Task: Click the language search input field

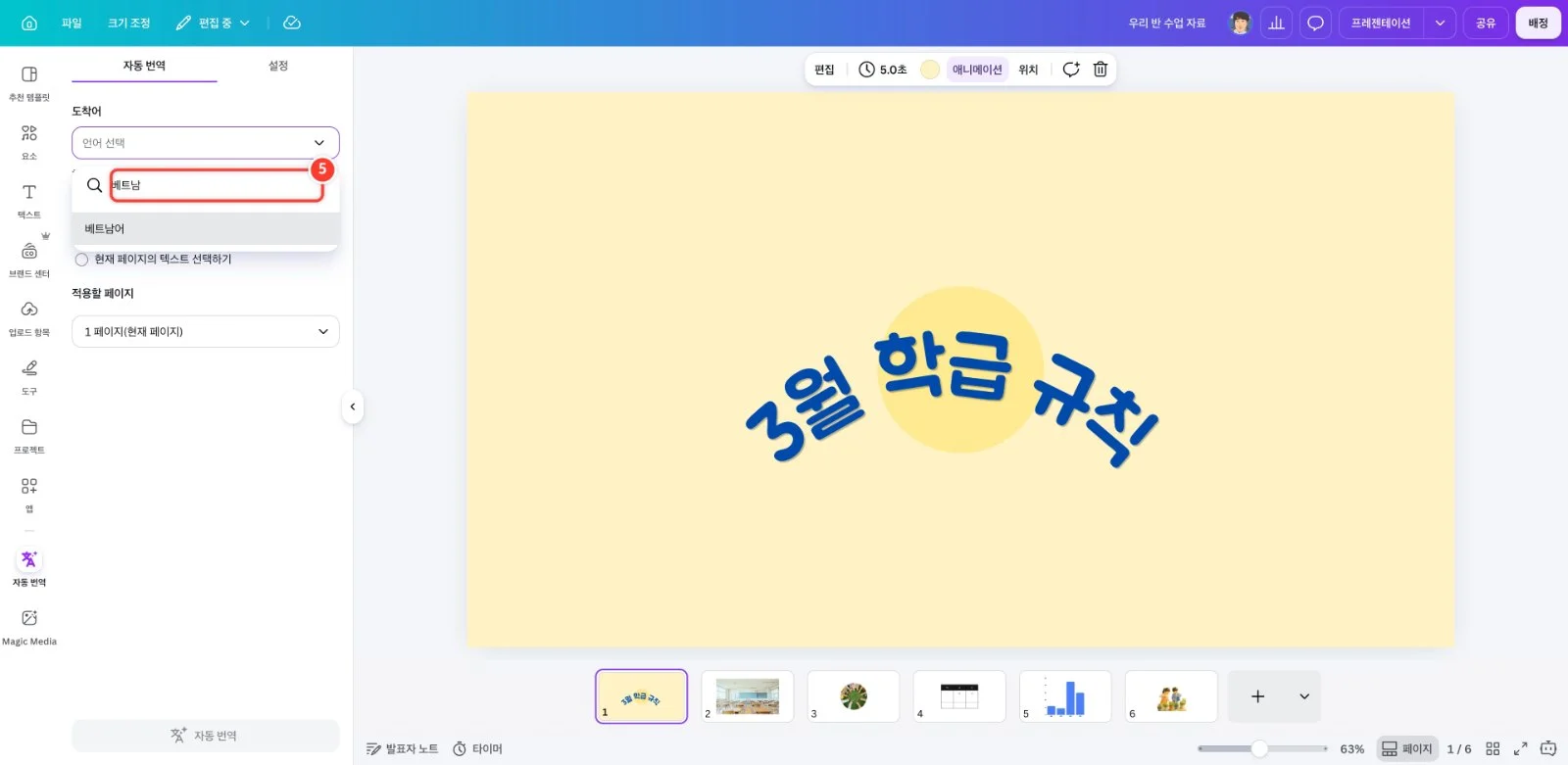Action: [217, 185]
